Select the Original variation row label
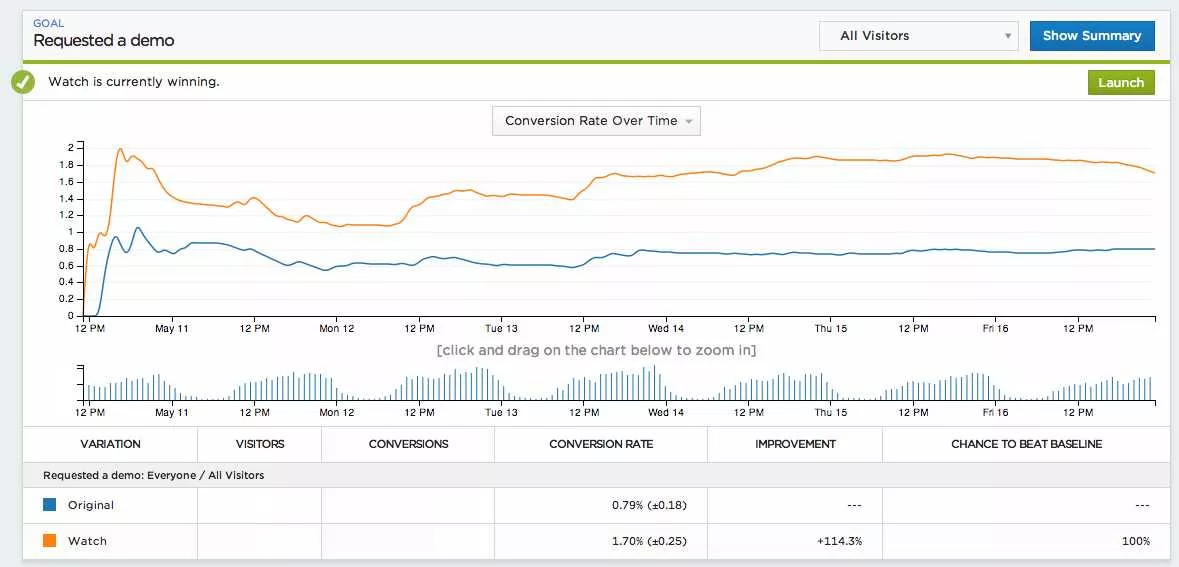This screenshot has height=567, width=1179. (91, 505)
